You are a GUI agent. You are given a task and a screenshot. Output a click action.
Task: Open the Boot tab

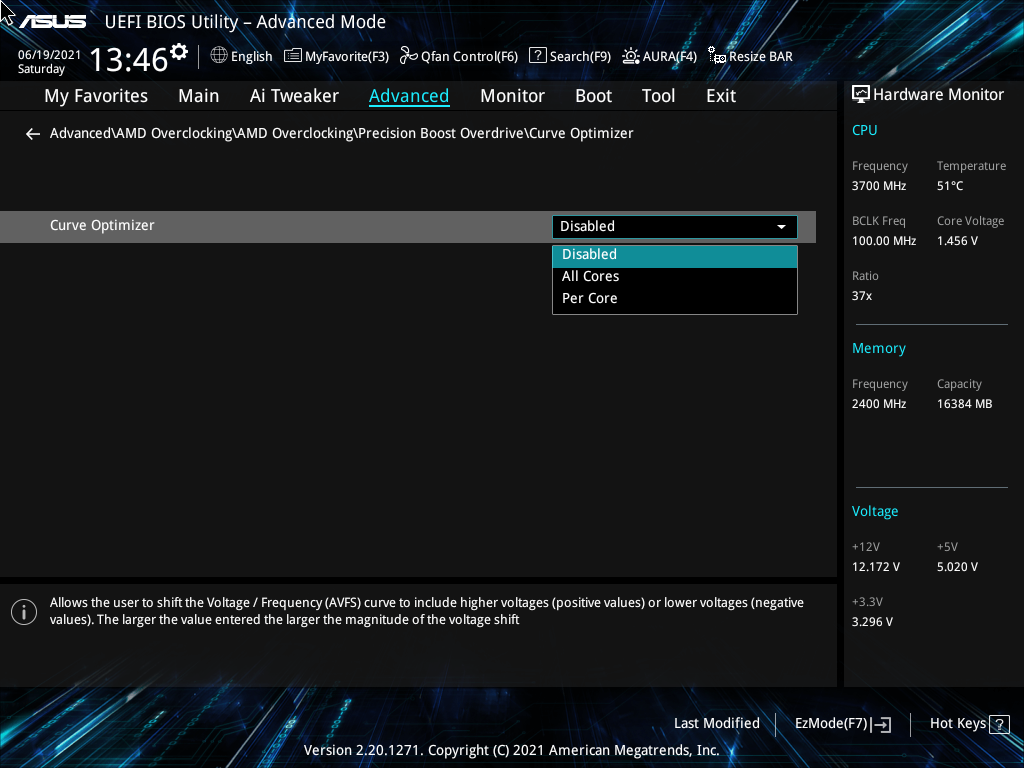pos(593,96)
